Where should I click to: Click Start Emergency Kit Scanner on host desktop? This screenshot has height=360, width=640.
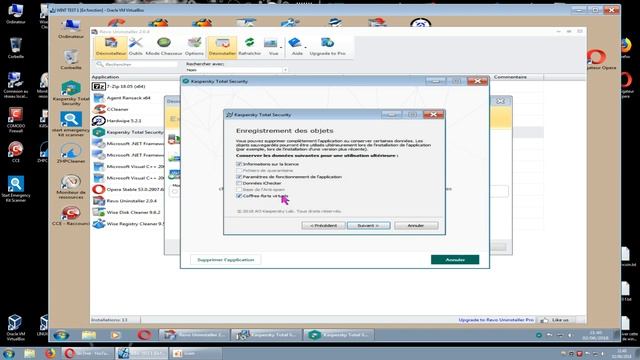click(16, 189)
